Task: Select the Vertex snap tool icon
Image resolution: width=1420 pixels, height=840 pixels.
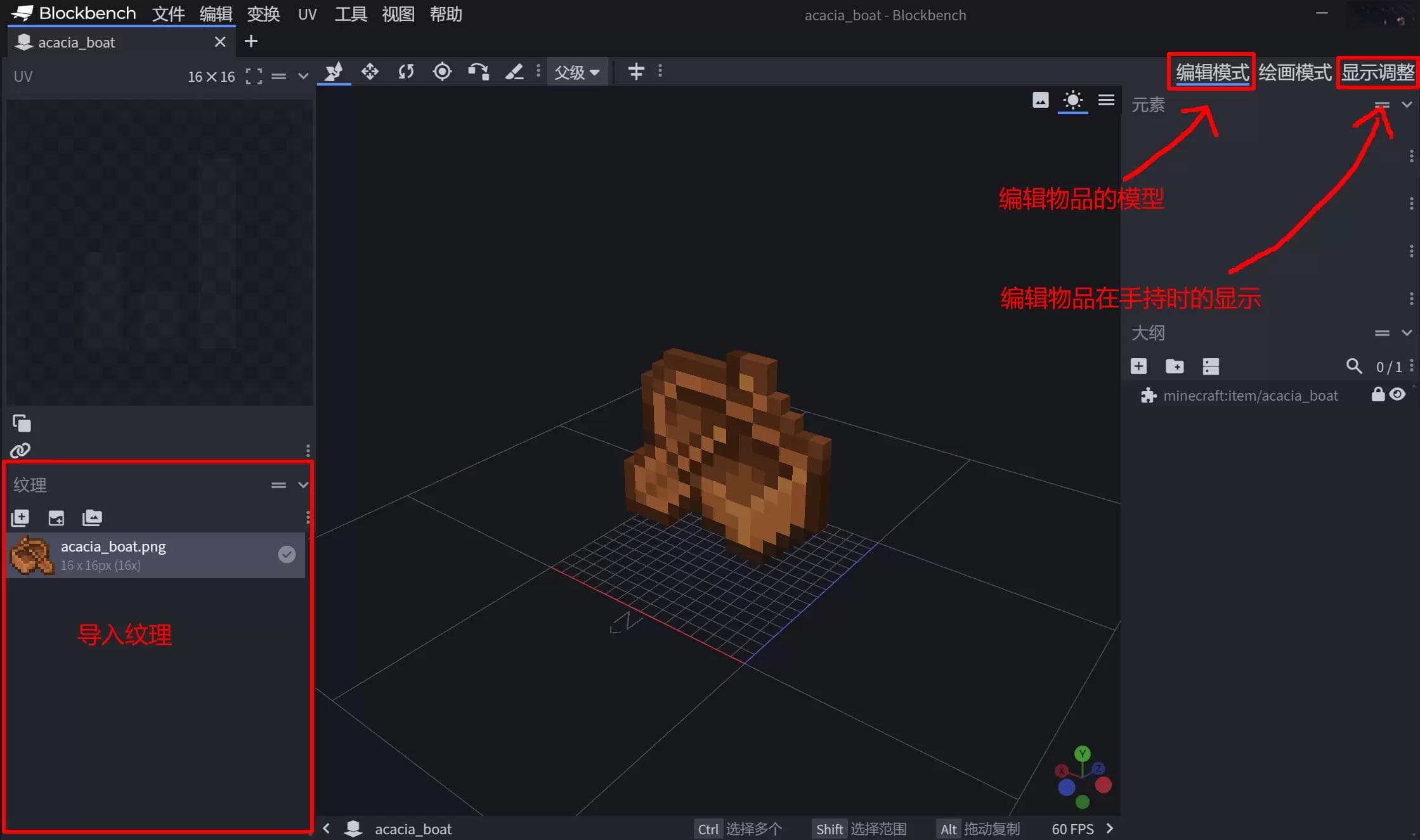Action: [x=478, y=72]
